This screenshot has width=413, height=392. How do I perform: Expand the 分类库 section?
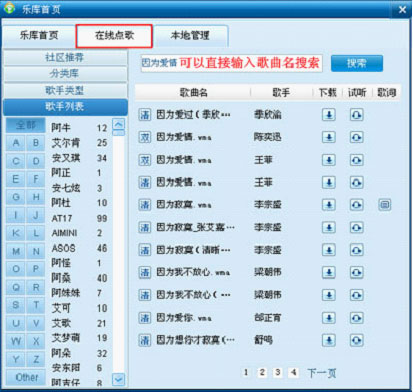(x=65, y=74)
